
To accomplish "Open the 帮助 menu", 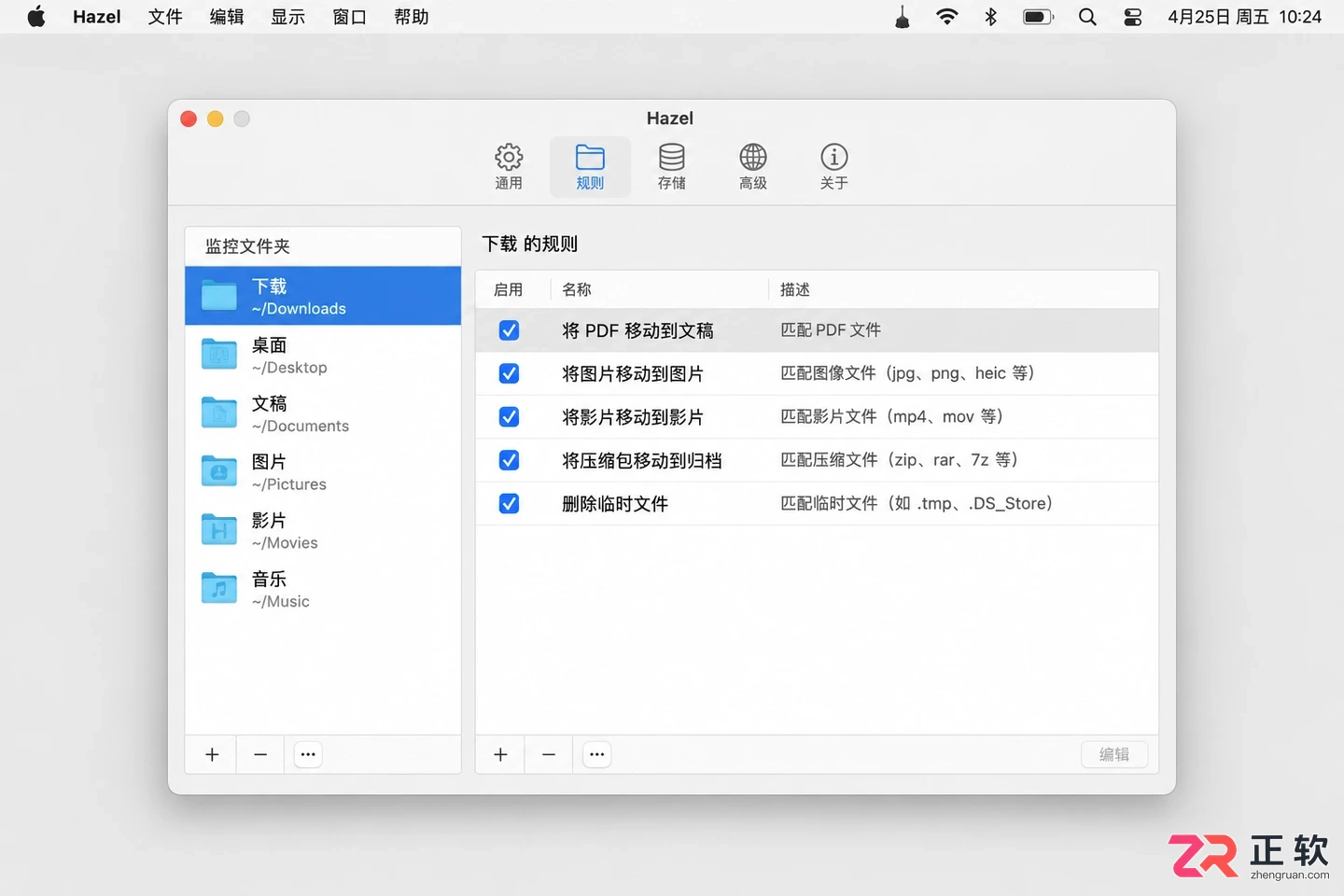I will tap(412, 17).
